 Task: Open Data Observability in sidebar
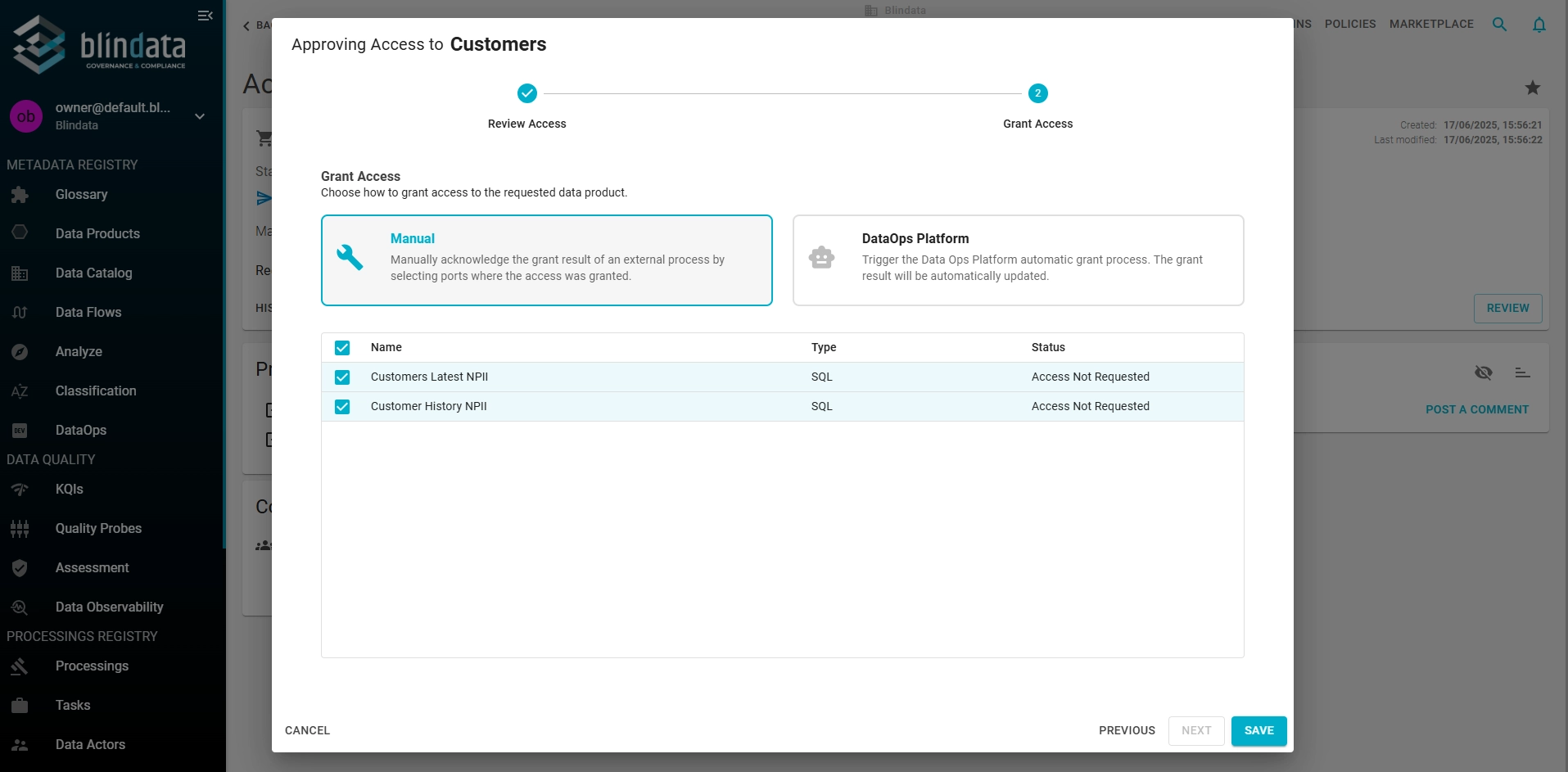click(x=110, y=607)
